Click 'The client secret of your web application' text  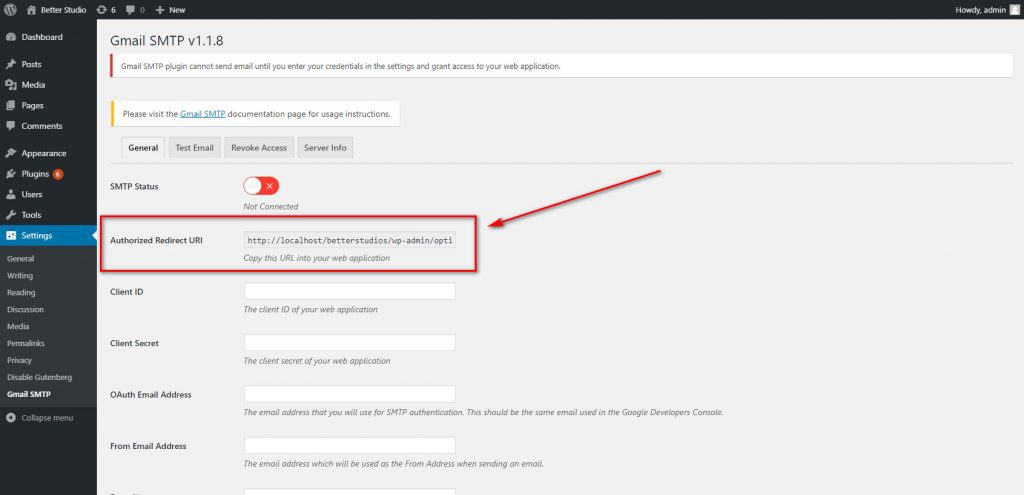[317, 360]
